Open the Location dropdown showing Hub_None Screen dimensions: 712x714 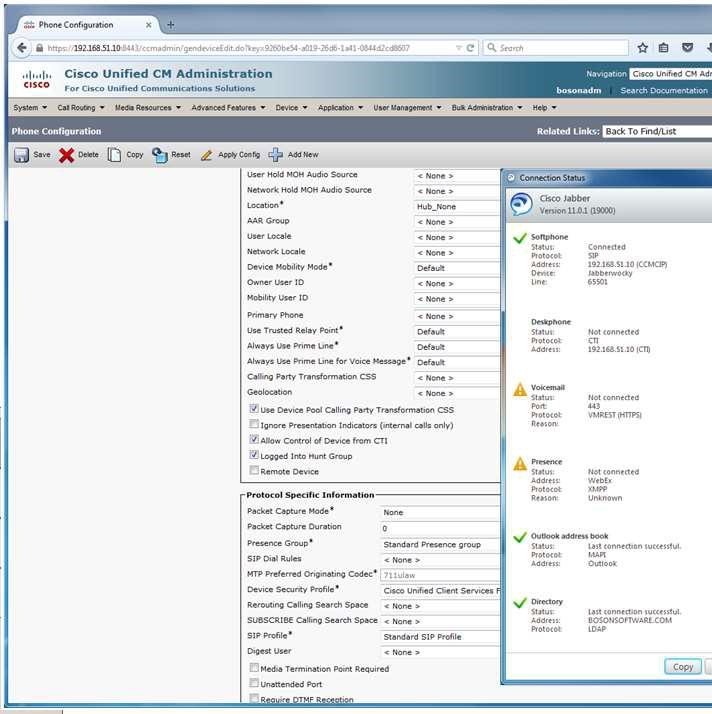457,207
